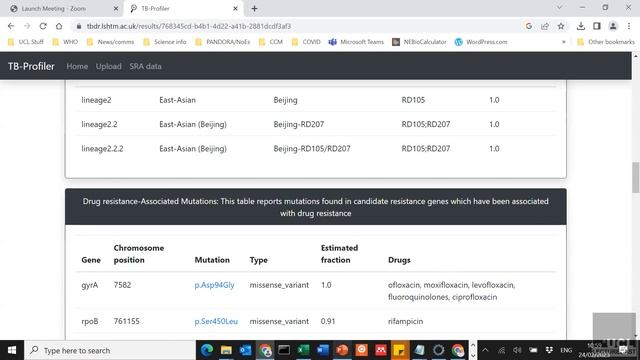640x360 pixels.
Task: Click the TB-Profiler brand logo text
Action: click(x=31, y=66)
